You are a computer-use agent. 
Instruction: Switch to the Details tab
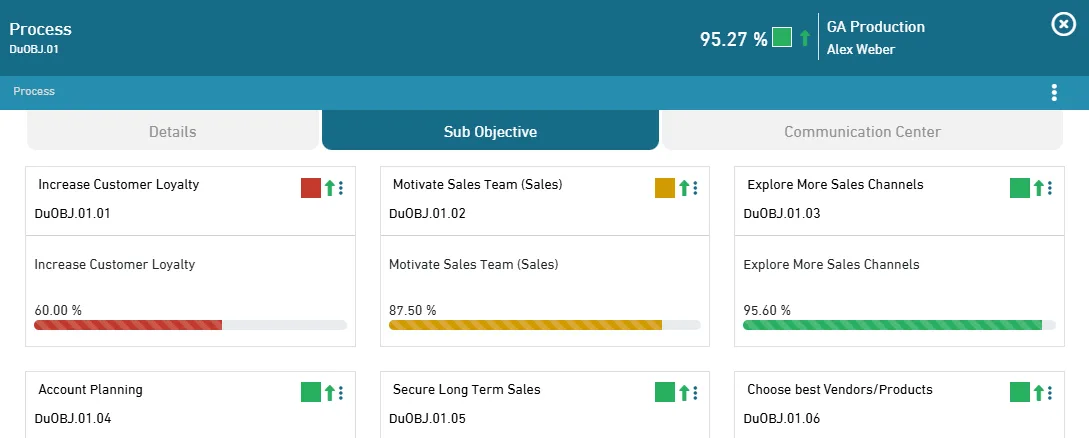coord(172,132)
